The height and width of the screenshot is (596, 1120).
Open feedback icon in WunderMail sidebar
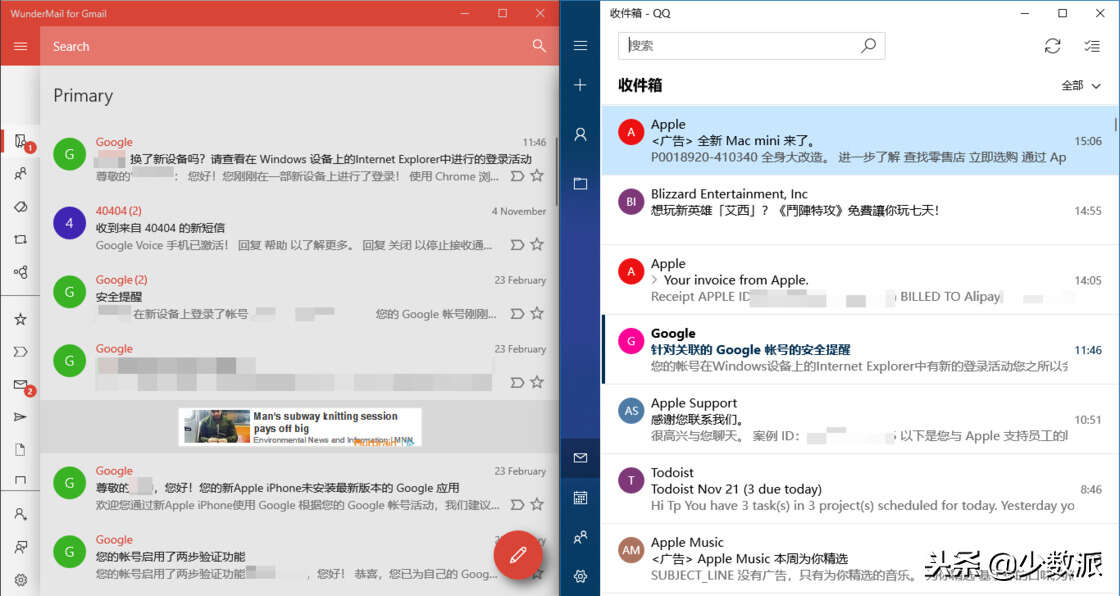(21, 547)
